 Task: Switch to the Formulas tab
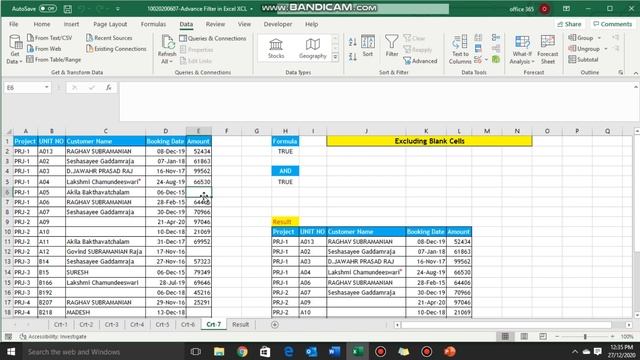[153, 24]
